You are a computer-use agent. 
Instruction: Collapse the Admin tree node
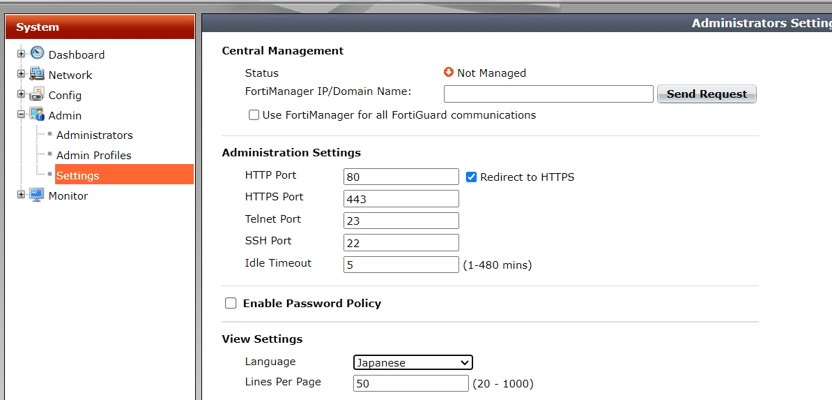pos(21,115)
